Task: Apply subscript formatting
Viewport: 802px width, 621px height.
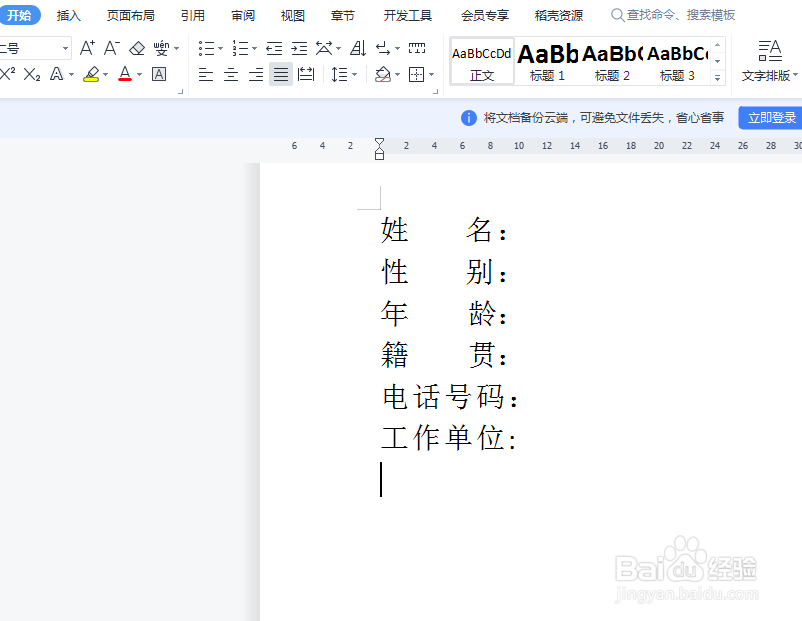Action: tap(32, 74)
